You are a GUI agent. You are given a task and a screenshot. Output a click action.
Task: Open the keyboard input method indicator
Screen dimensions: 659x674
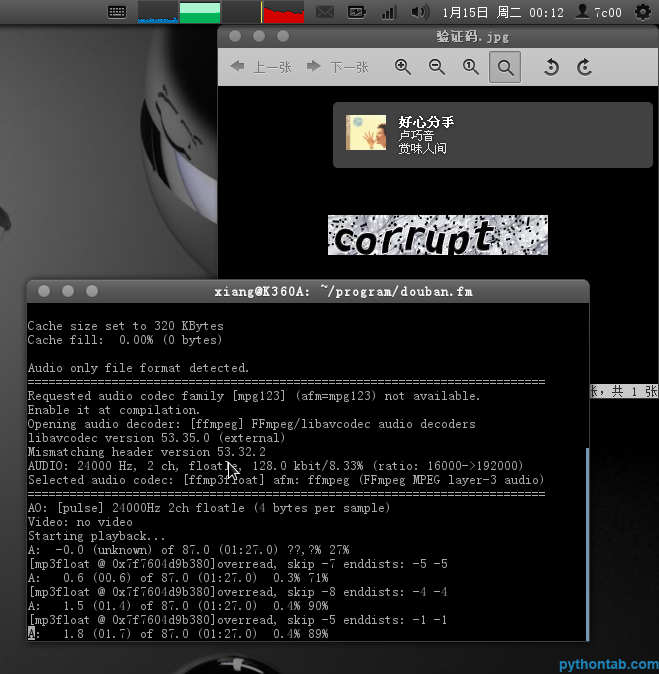117,12
